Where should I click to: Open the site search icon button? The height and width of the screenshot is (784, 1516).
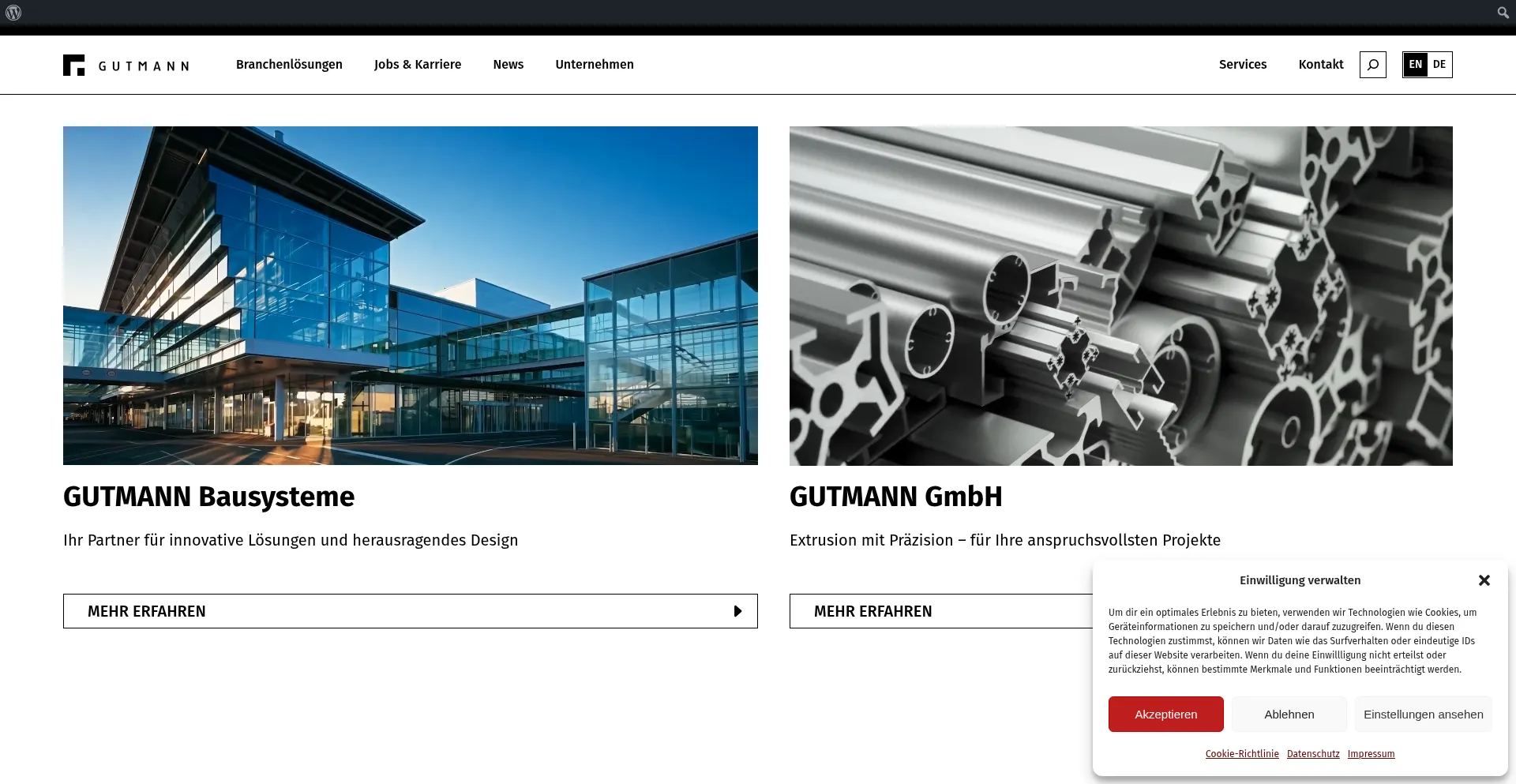pos(1372,65)
